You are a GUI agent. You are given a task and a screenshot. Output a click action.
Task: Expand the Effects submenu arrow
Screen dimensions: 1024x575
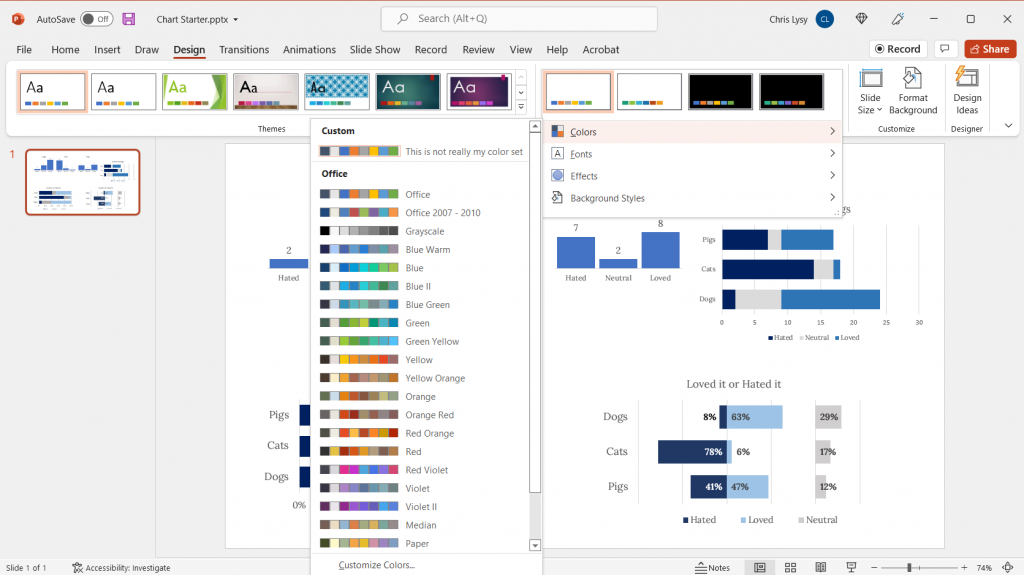tap(832, 175)
